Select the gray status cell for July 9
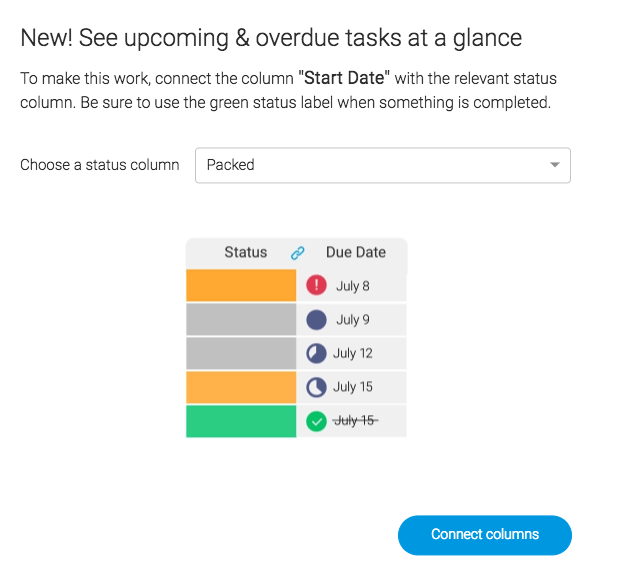The height and width of the screenshot is (577, 618). point(241,319)
